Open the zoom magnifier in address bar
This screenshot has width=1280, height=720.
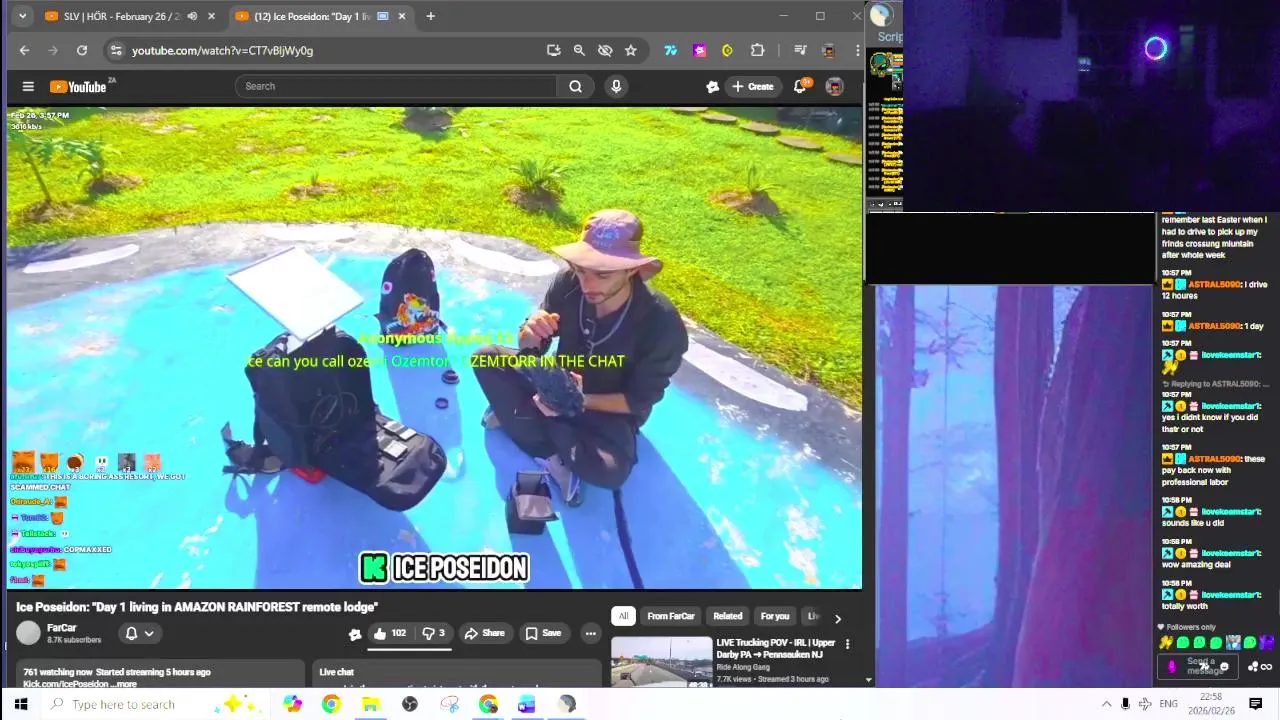click(579, 50)
